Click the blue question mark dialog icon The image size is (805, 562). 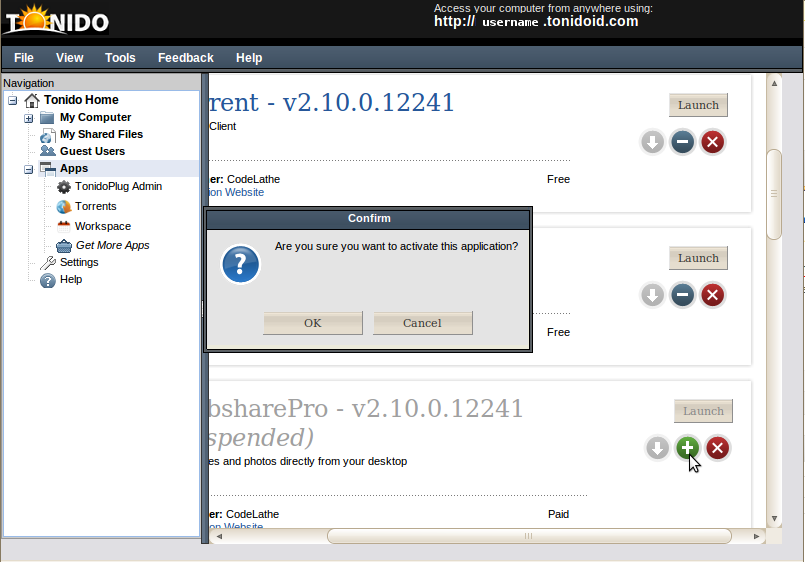click(x=240, y=264)
